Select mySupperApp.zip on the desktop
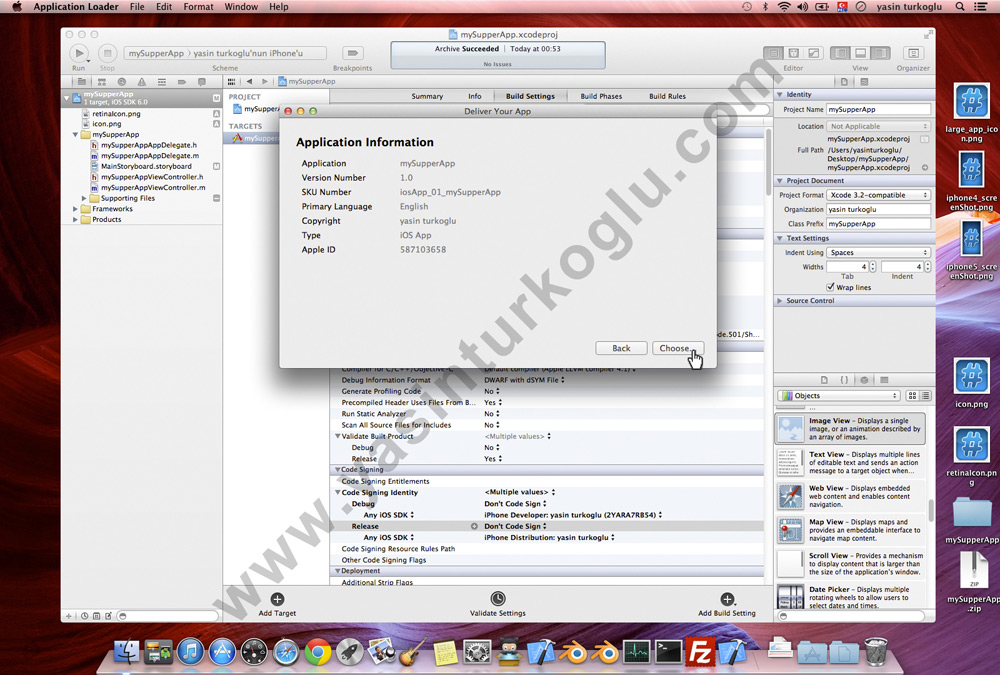The width and height of the screenshot is (1000, 675). 973,581
